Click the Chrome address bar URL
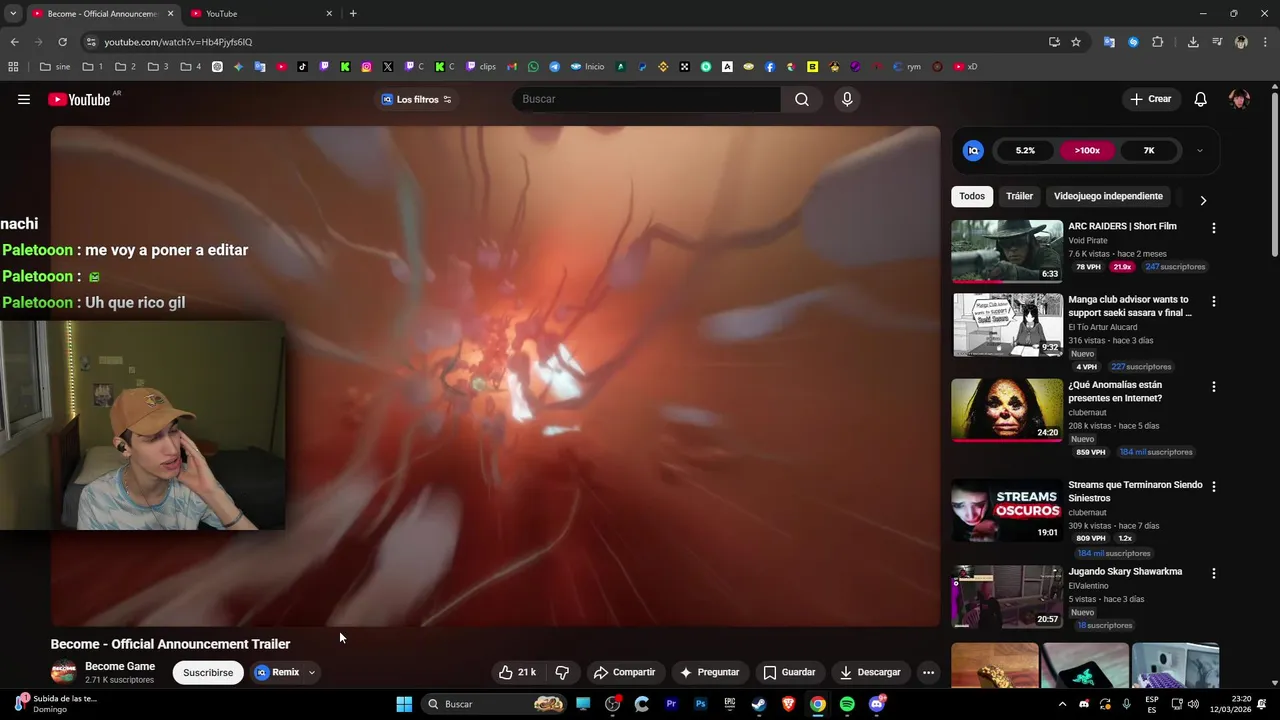This screenshot has width=1280, height=720. pos(178,42)
